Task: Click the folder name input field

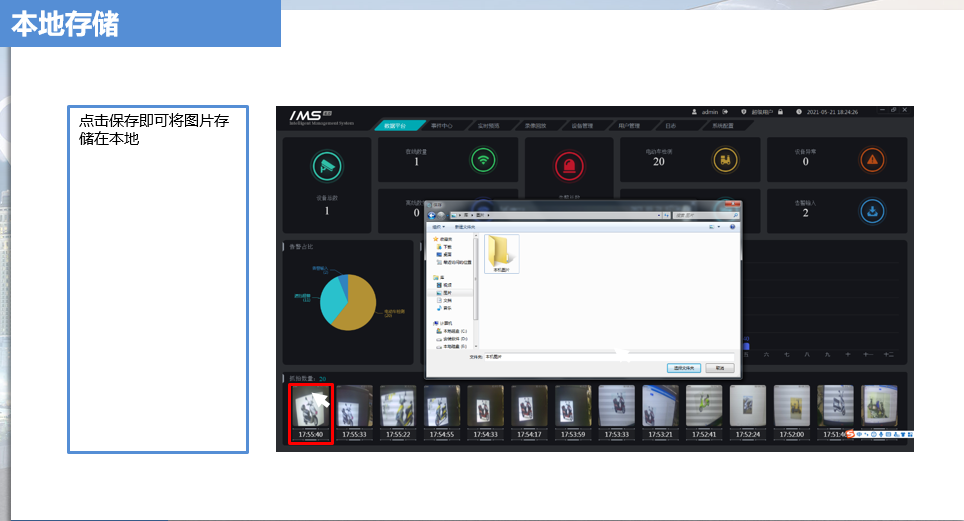Action: (610, 356)
